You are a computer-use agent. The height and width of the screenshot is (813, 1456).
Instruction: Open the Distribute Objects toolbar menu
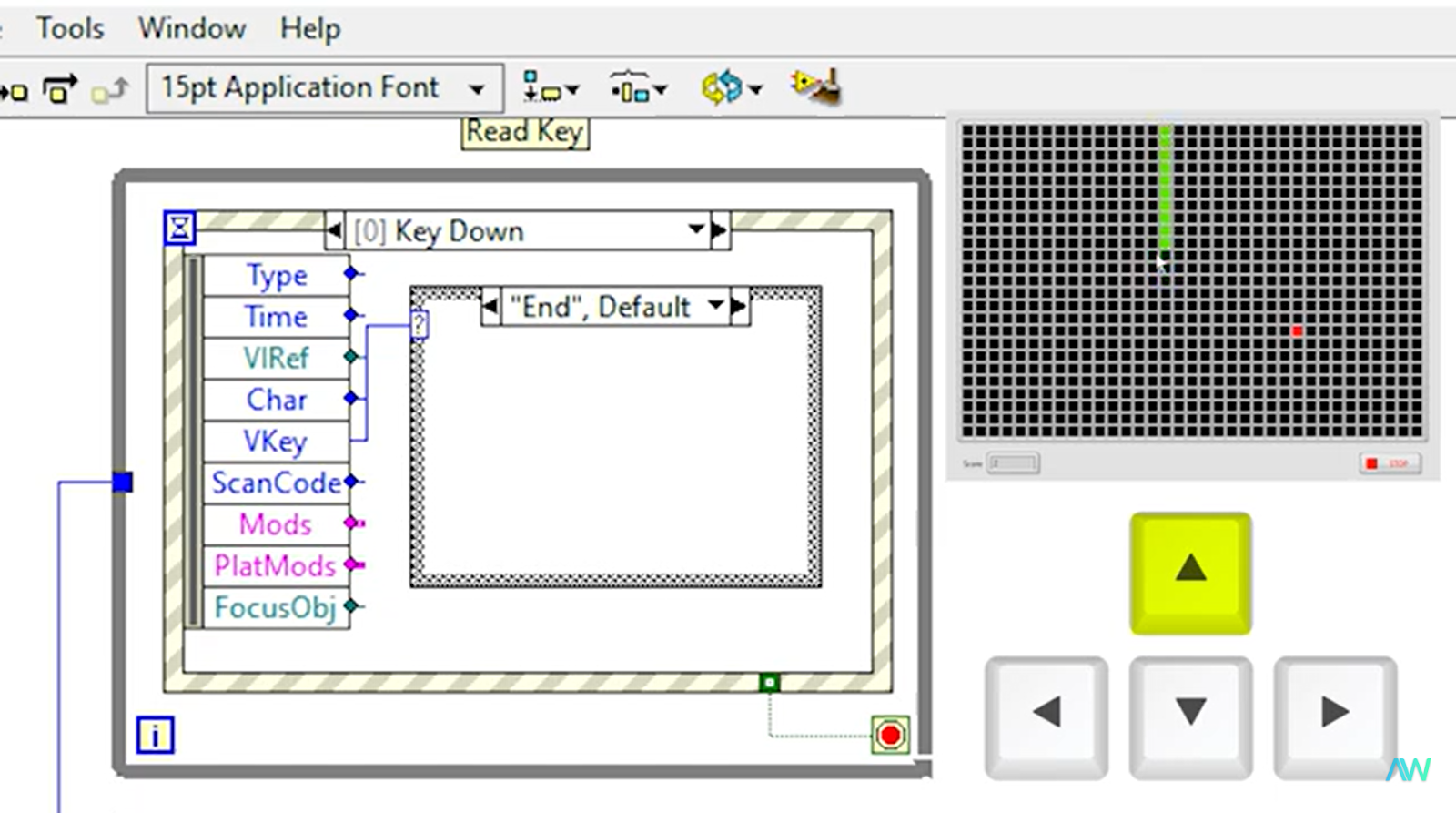point(639,88)
